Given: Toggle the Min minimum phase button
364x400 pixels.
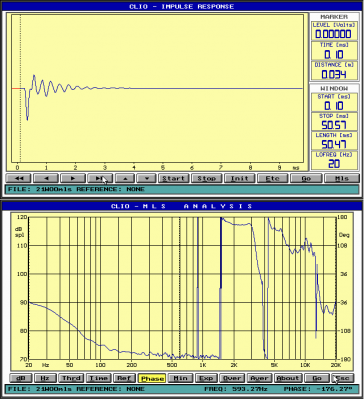Looking at the screenshot, I should click(x=180, y=378).
